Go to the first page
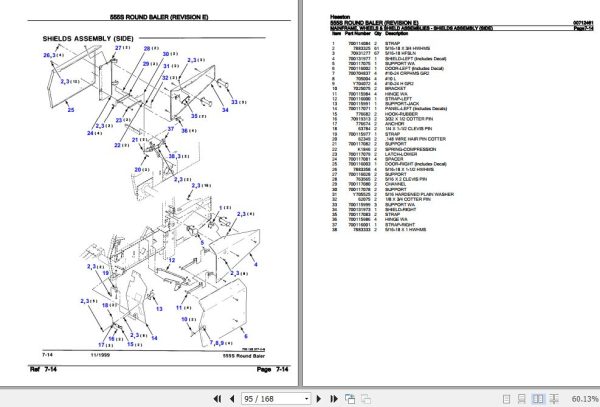600x407 pixels. point(217,399)
